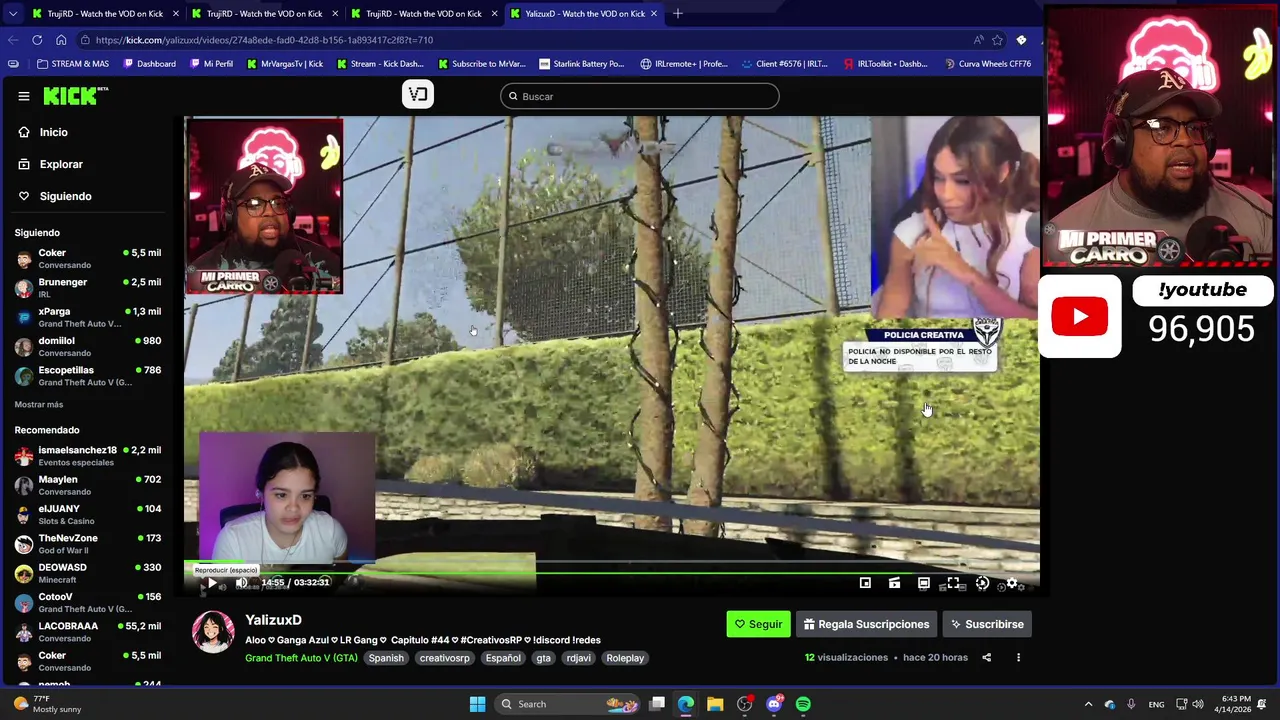This screenshot has height=720, width=1280.
Task: Open the YalizuxD channel name link
Action: coord(273,620)
